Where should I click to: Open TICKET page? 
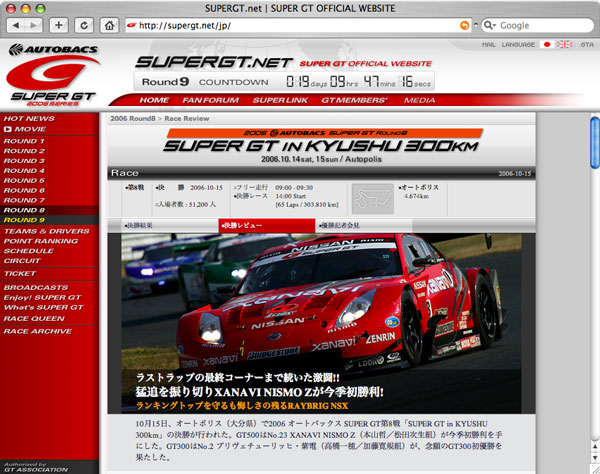point(20,274)
